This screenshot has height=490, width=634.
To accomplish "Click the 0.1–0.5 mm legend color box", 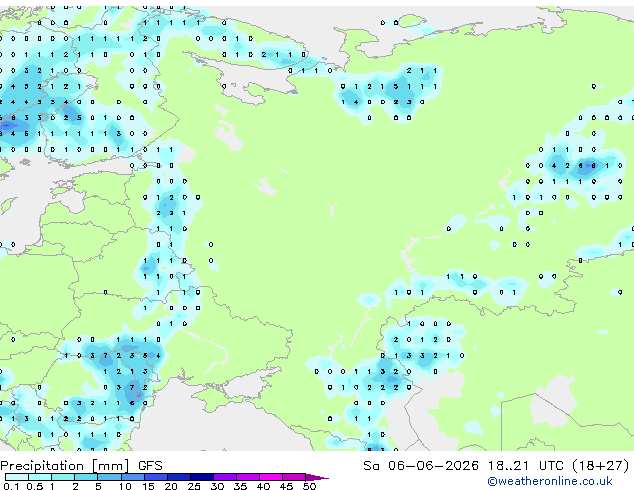I will [x=17, y=477].
